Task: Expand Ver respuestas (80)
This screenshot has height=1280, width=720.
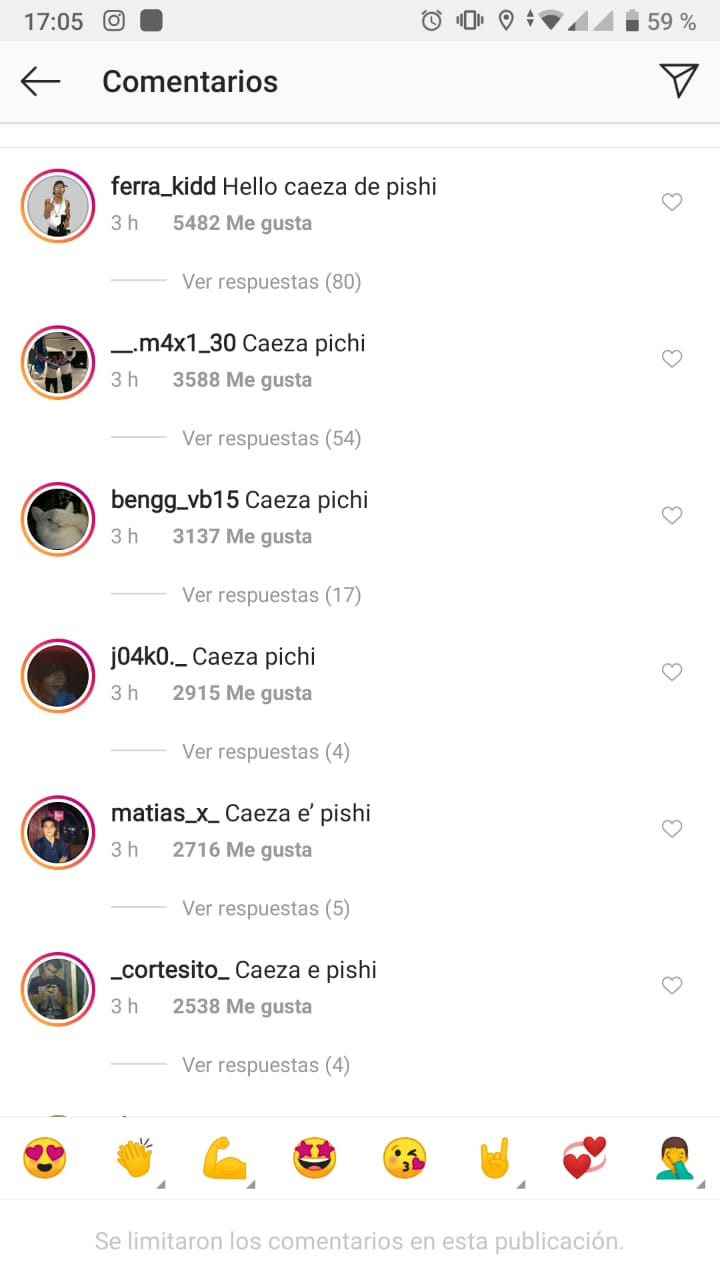Action: pos(271,282)
